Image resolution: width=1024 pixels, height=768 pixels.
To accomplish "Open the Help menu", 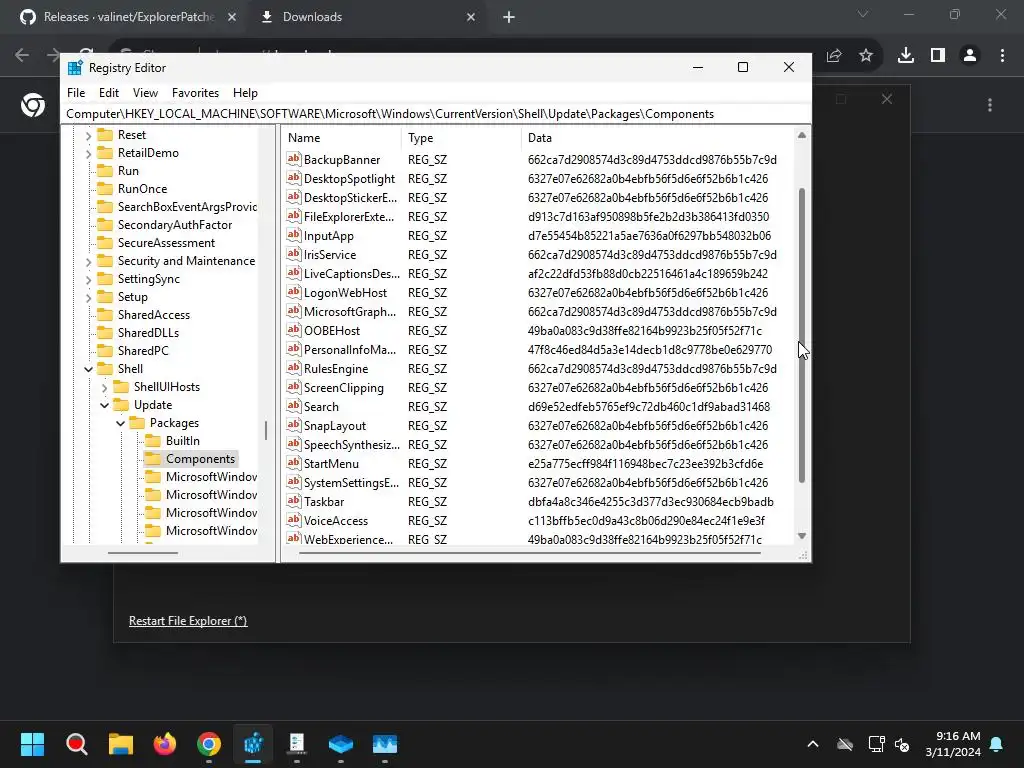I will tap(245, 93).
